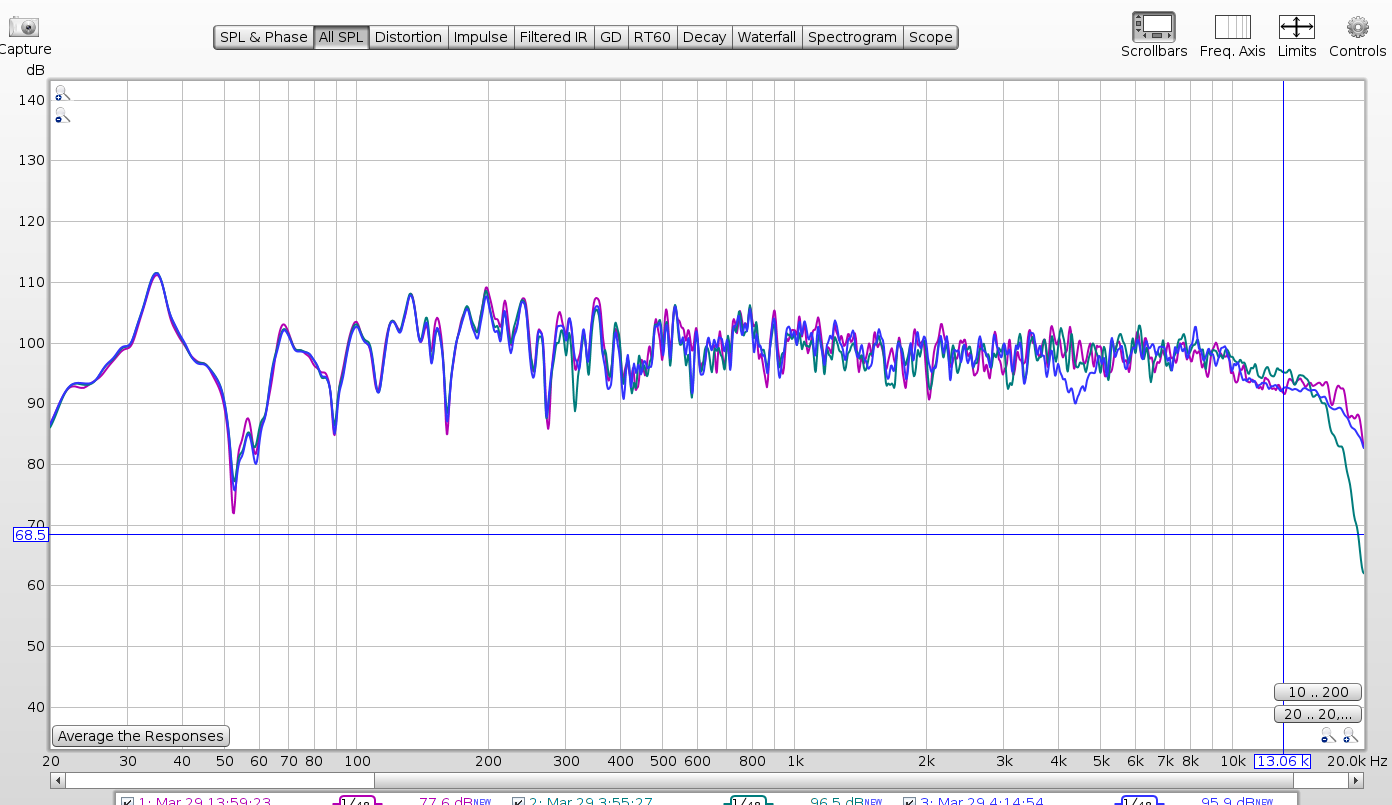Switch to the SPL & Phase tab
Screen dimensions: 1392x805
[264, 37]
